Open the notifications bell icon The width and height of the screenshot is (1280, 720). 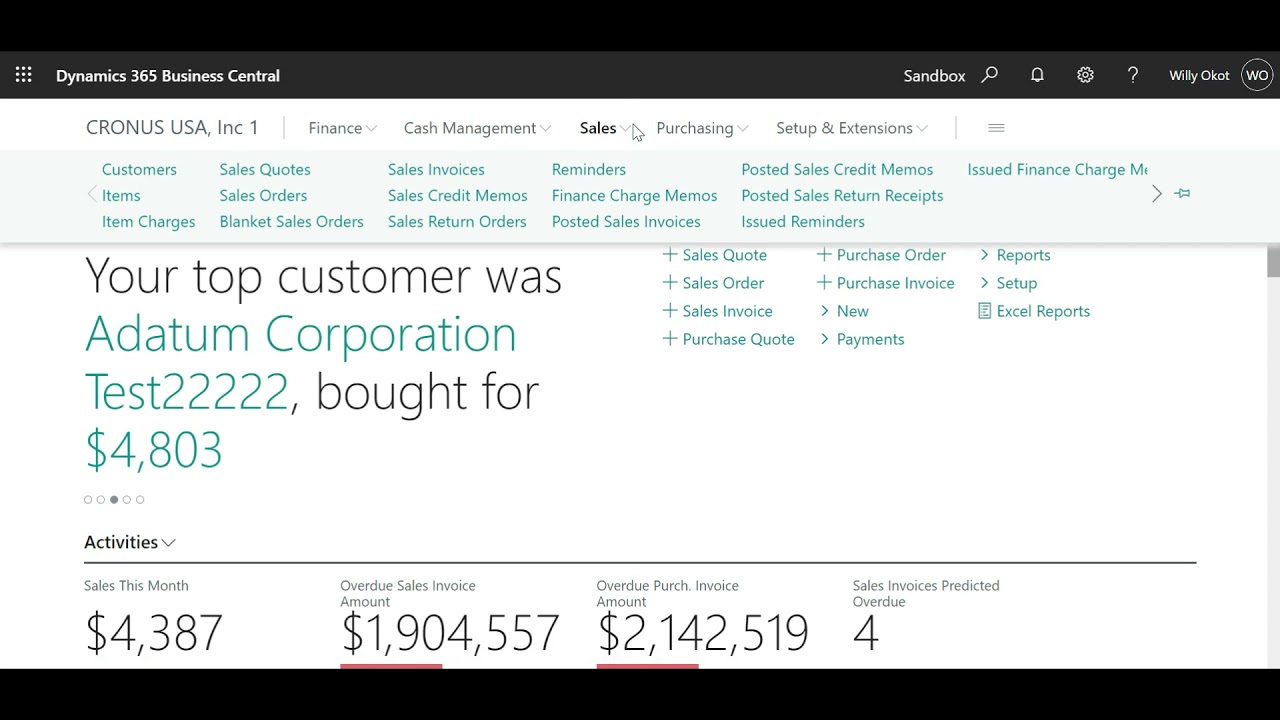point(1037,75)
